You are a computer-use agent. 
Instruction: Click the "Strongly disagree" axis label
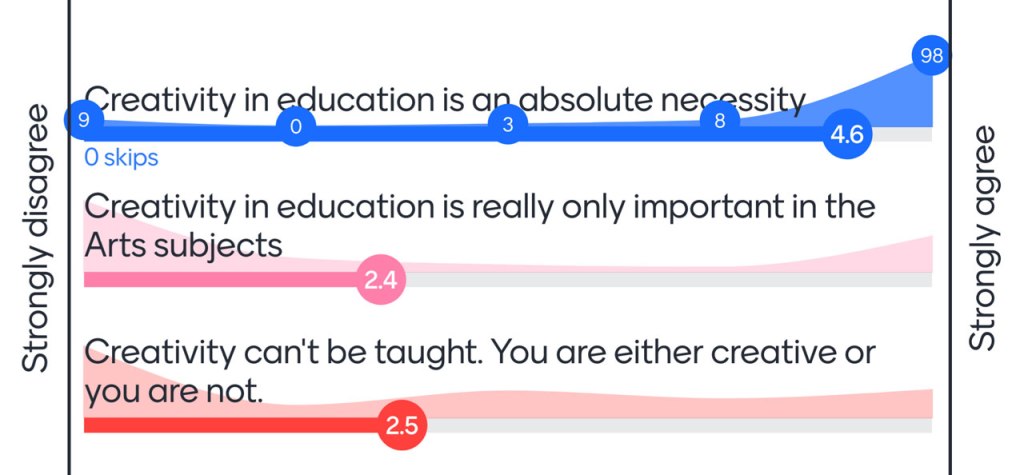(36, 237)
